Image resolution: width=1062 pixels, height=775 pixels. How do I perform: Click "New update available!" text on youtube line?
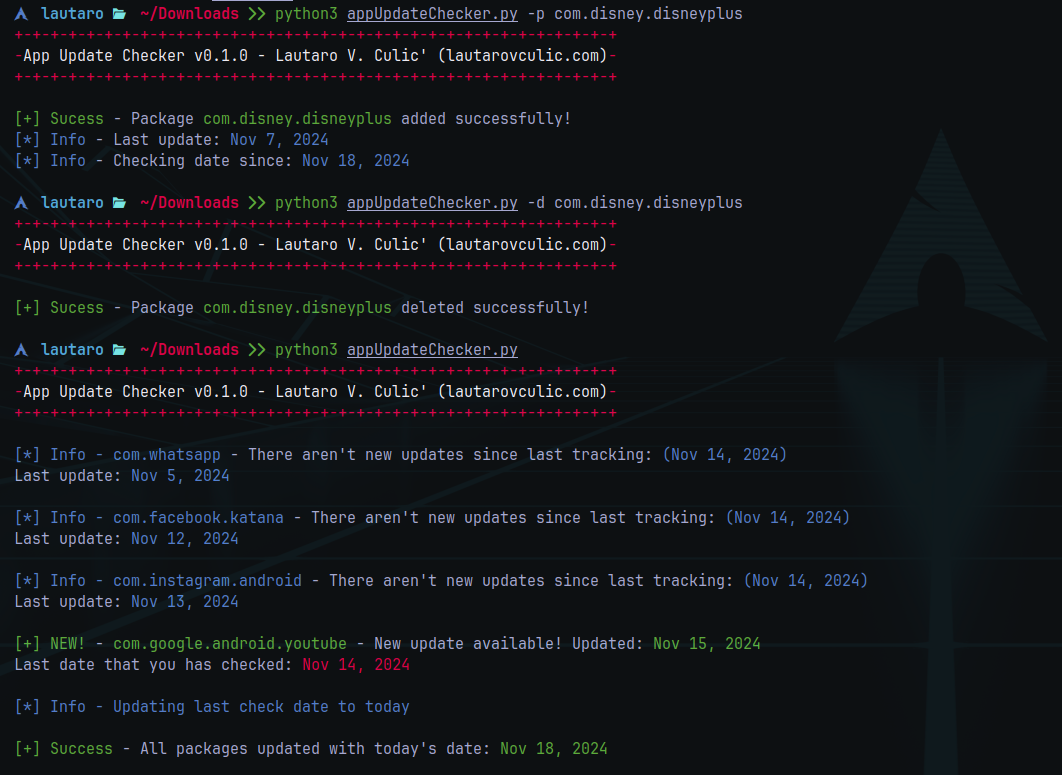pyautogui.click(x=468, y=644)
